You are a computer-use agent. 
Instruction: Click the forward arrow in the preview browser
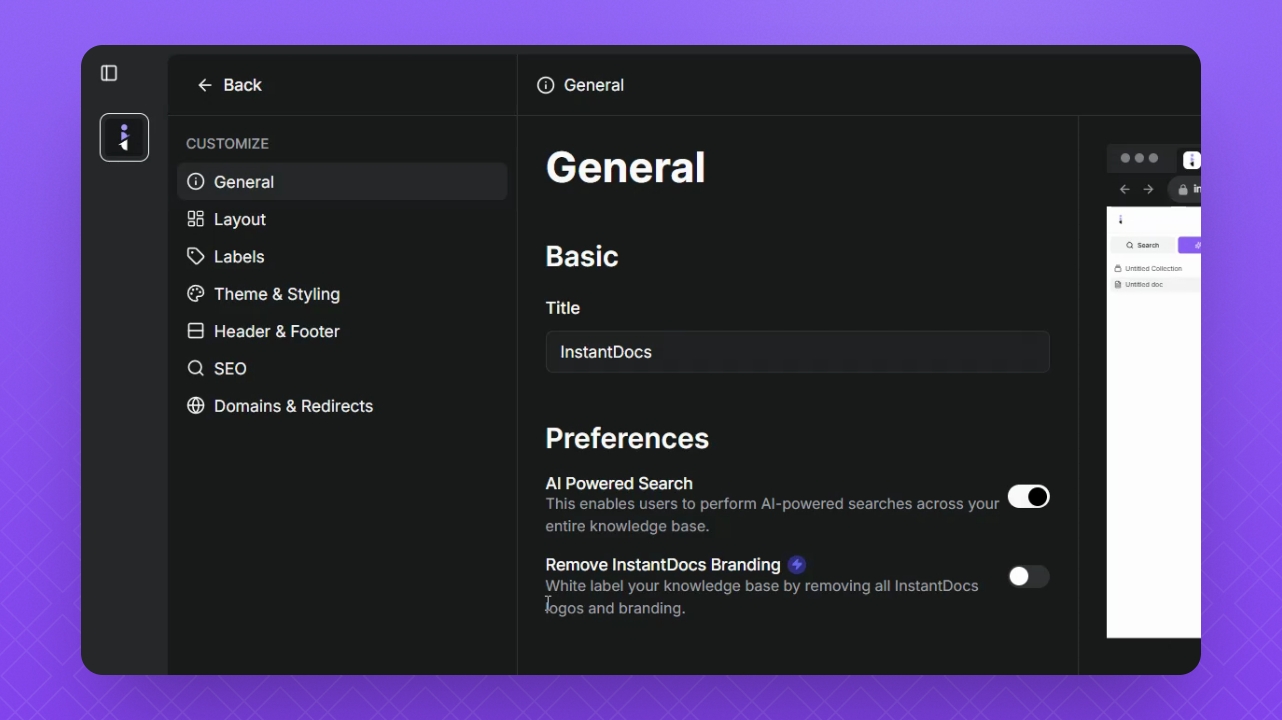point(1148,189)
